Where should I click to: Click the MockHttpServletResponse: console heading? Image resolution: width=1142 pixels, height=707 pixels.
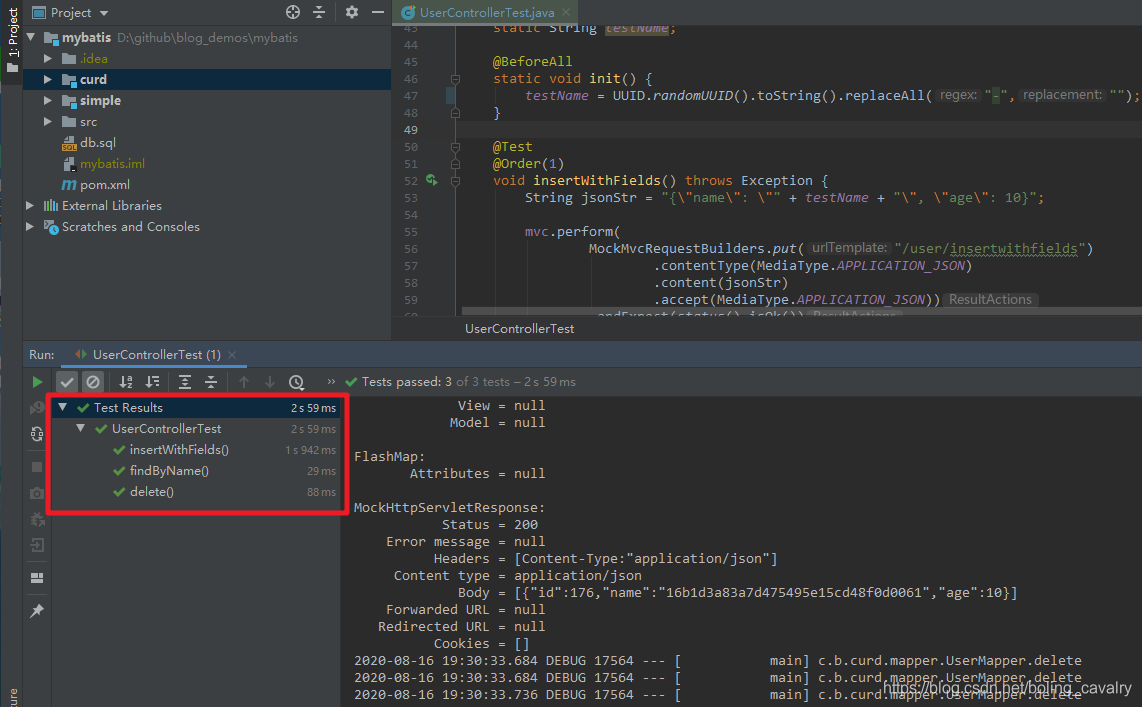click(x=449, y=507)
